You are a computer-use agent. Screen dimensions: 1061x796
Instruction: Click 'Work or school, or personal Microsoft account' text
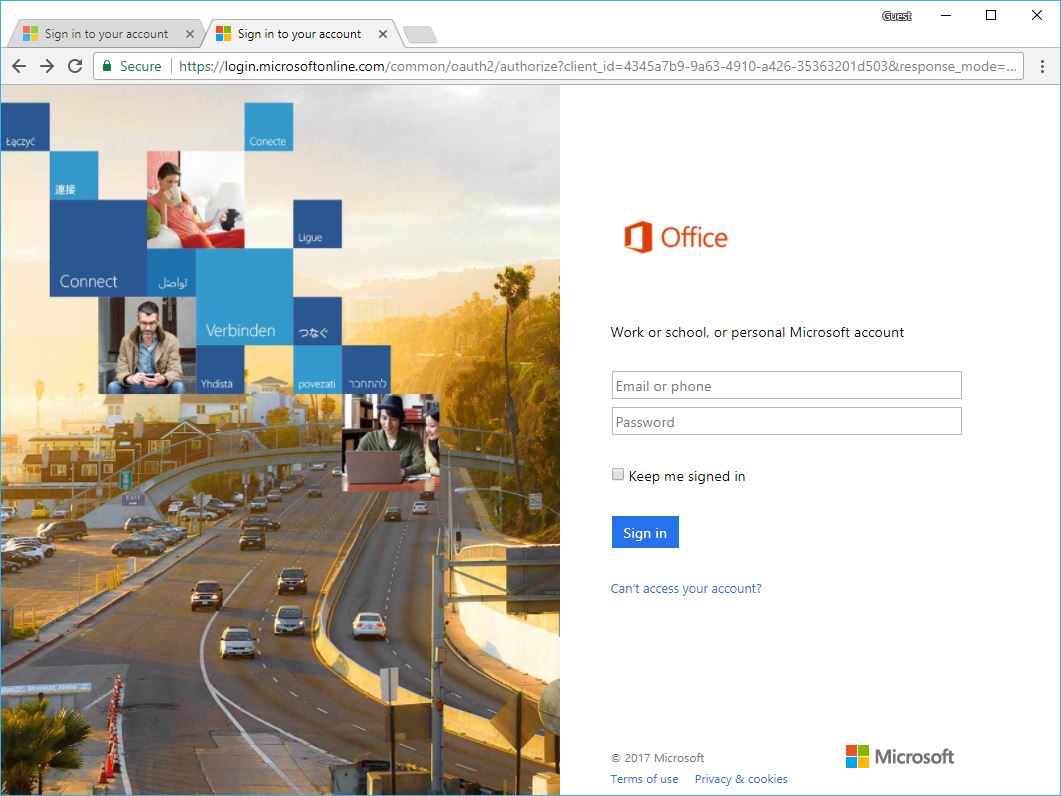click(757, 332)
